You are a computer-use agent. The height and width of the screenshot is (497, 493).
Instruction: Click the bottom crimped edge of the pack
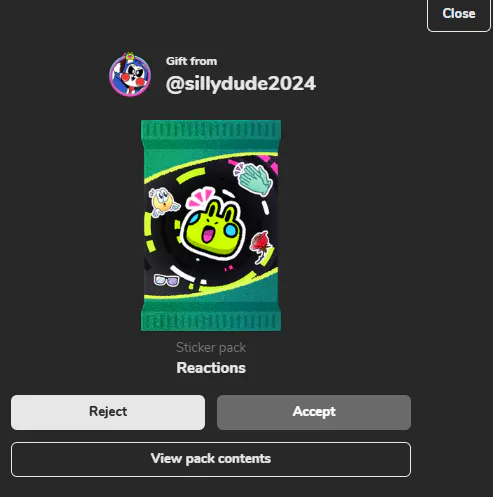211,319
